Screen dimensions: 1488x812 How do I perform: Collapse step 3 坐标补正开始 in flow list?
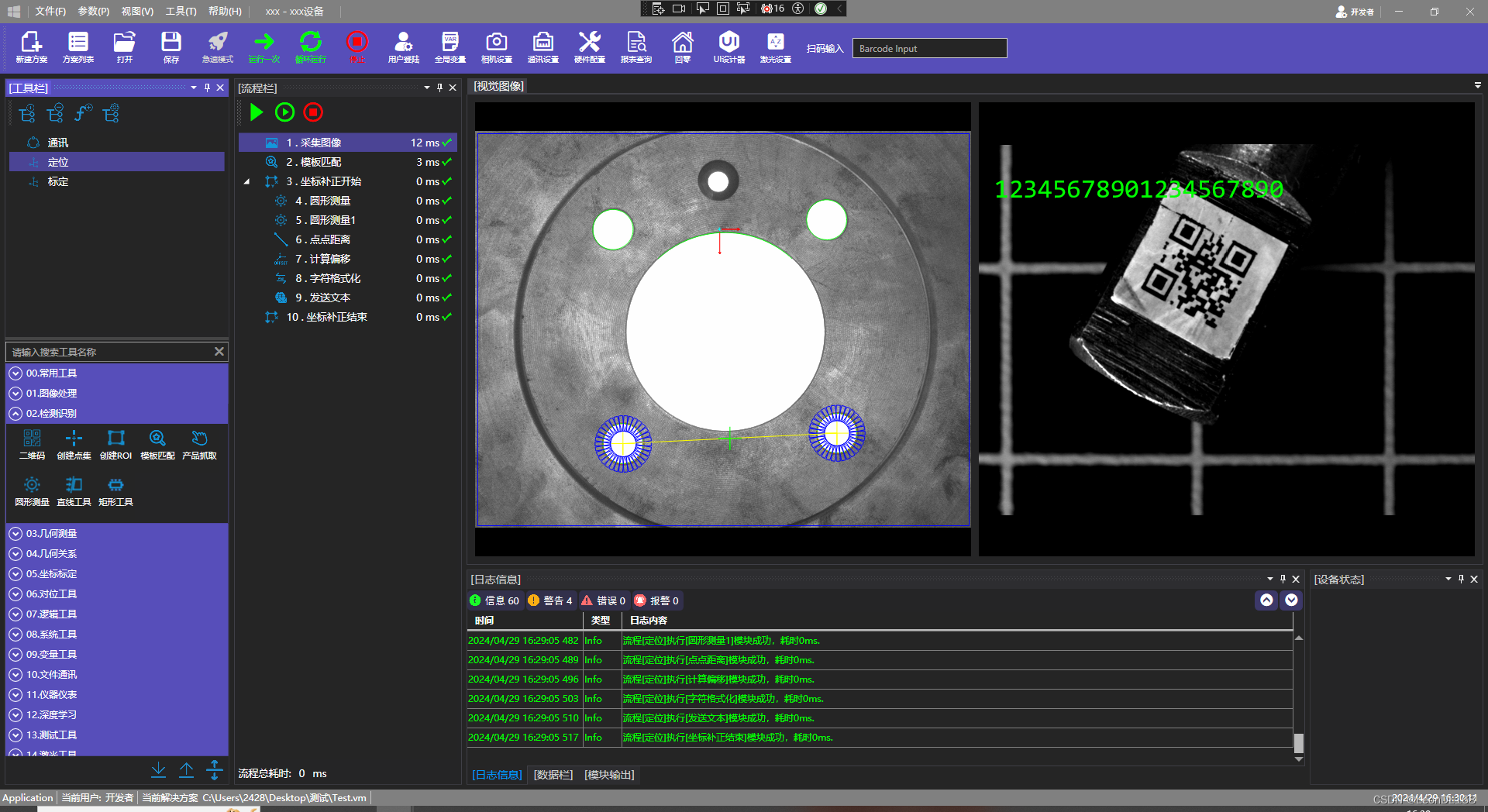pyautogui.click(x=246, y=181)
